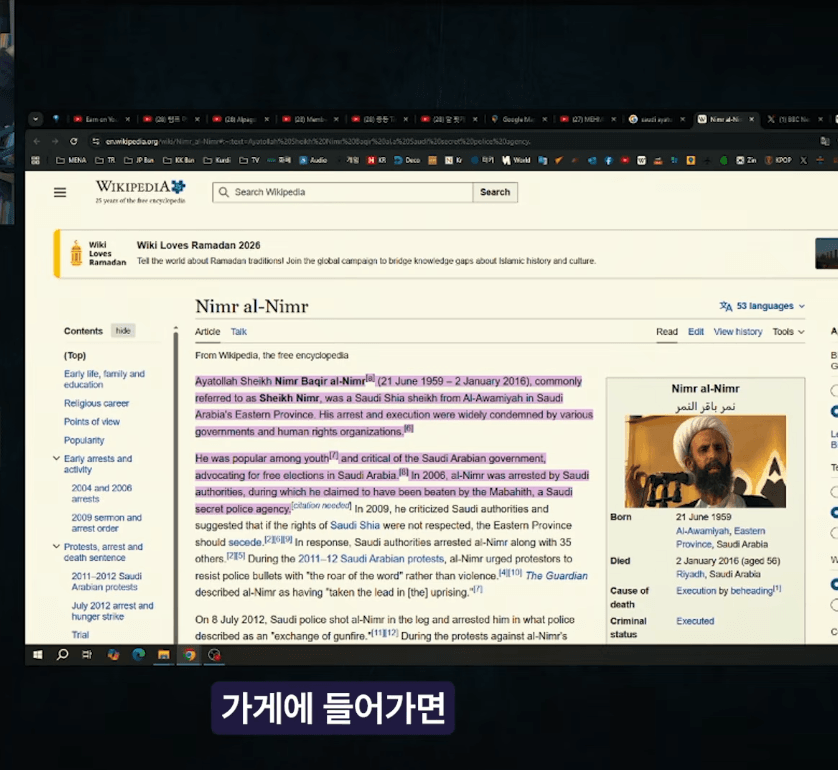Open the Wikipedia main menu hamburger icon
Viewport: 838px width, 770px height.
pyautogui.click(x=60, y=192)
